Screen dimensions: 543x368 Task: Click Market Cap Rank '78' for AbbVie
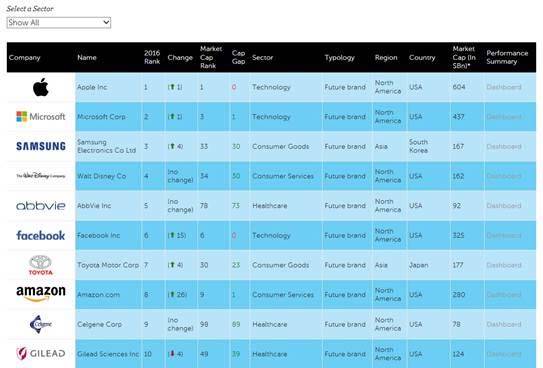click(x=204, y=206)
